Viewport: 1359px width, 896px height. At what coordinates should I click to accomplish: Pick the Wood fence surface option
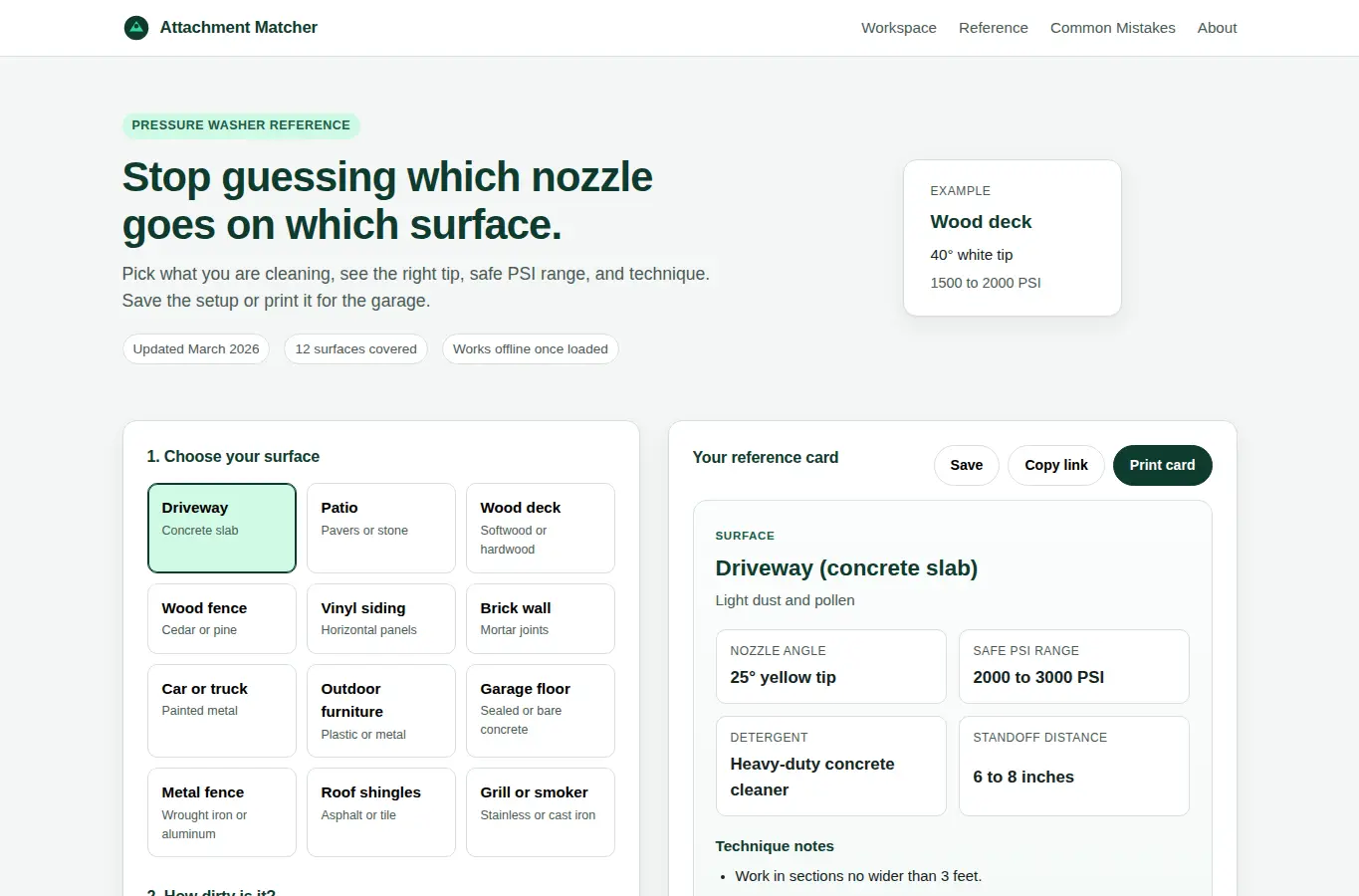pyautogui.click(x=222, y=618)
